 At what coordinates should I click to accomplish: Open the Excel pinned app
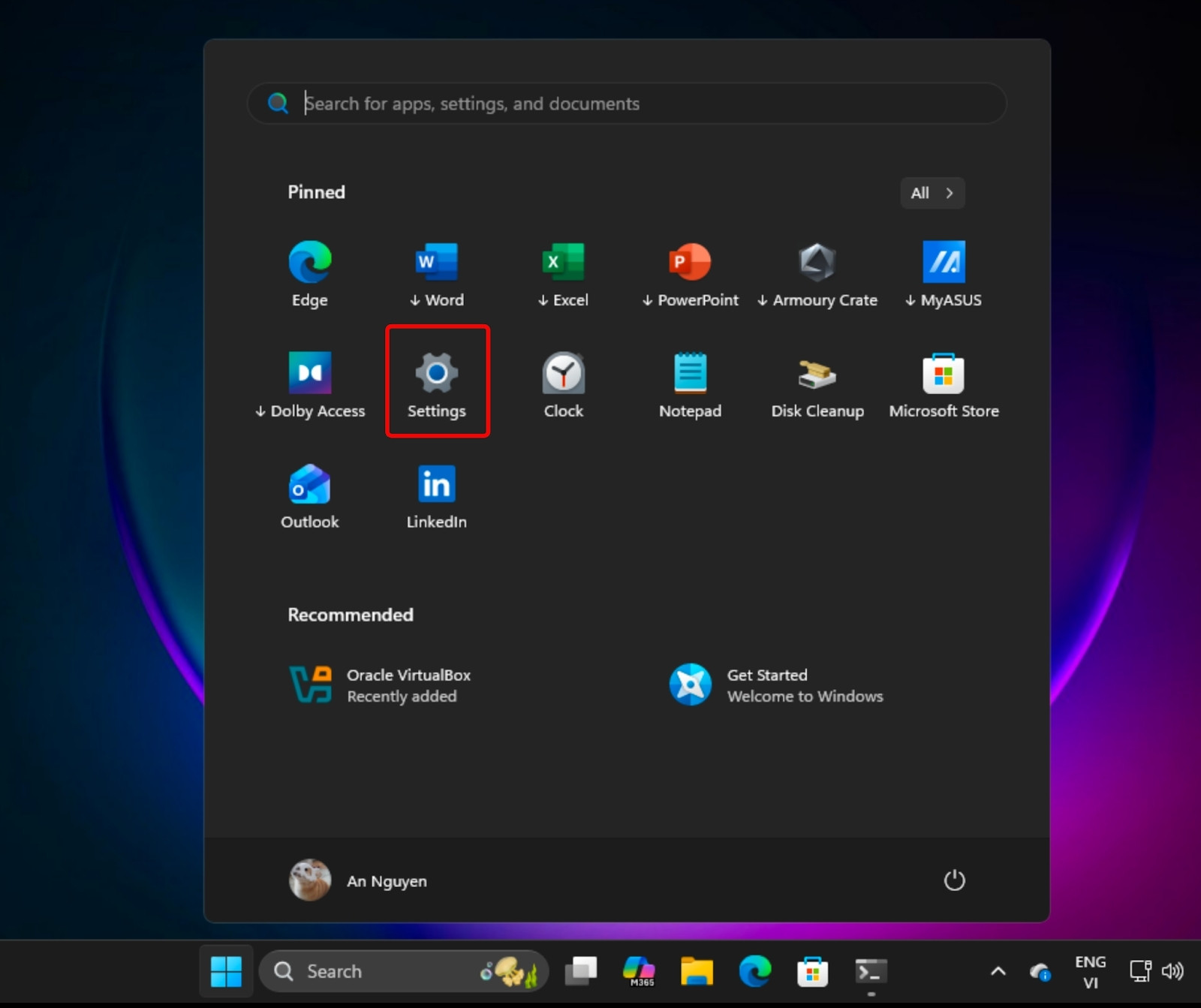(563, 274)
